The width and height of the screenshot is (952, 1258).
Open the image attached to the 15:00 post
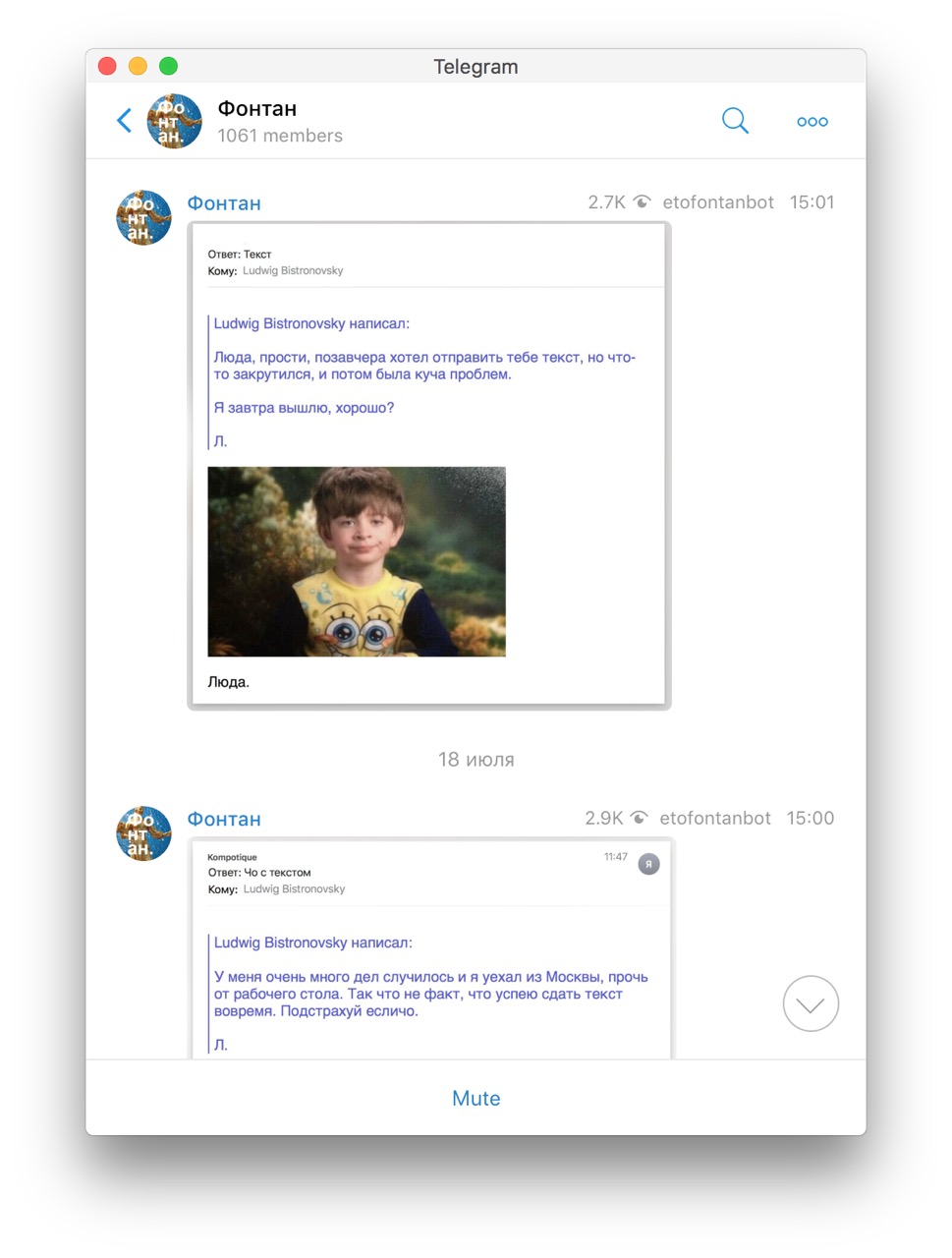point(430,948)
